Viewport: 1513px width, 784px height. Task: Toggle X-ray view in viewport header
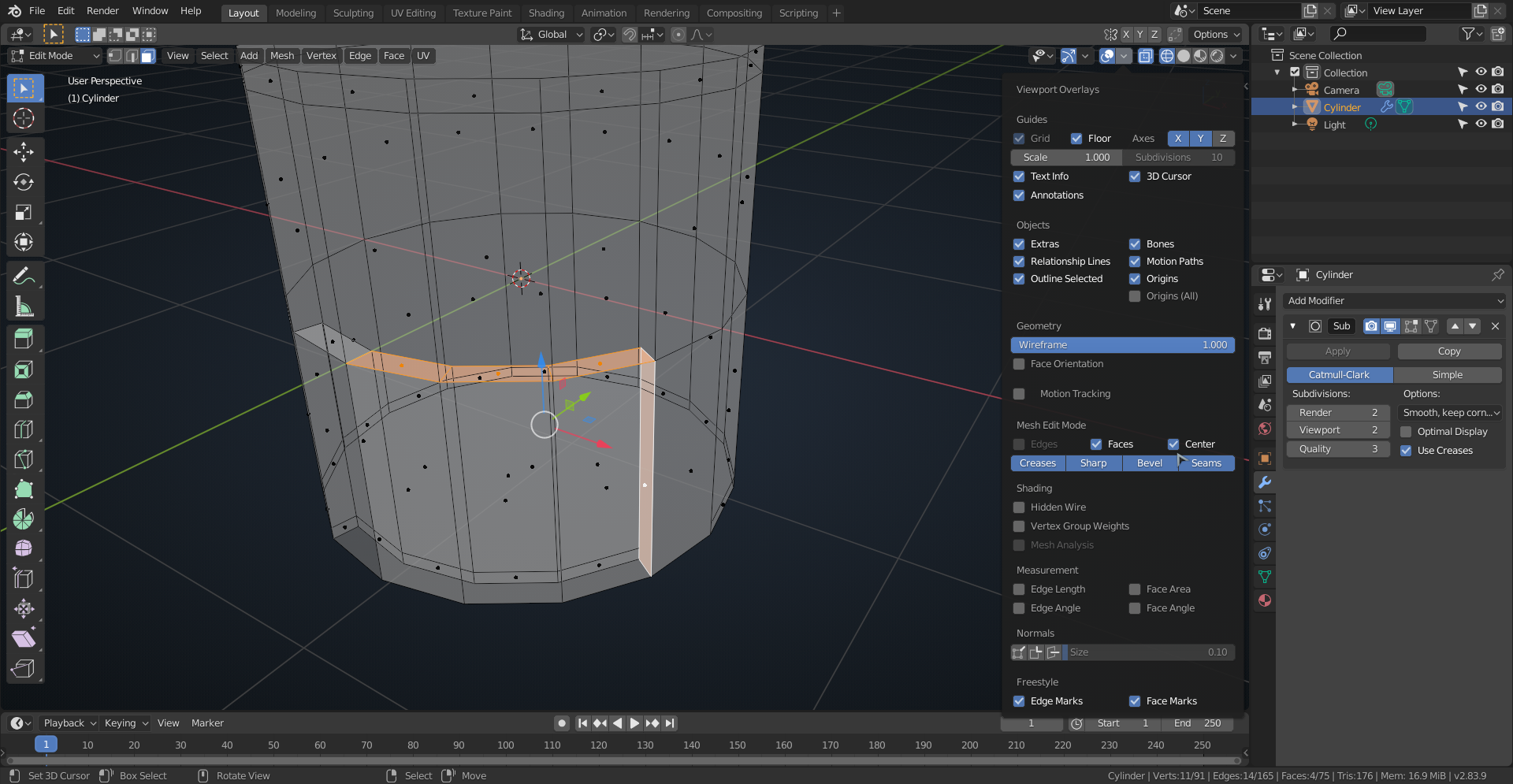coord(1145,56)
